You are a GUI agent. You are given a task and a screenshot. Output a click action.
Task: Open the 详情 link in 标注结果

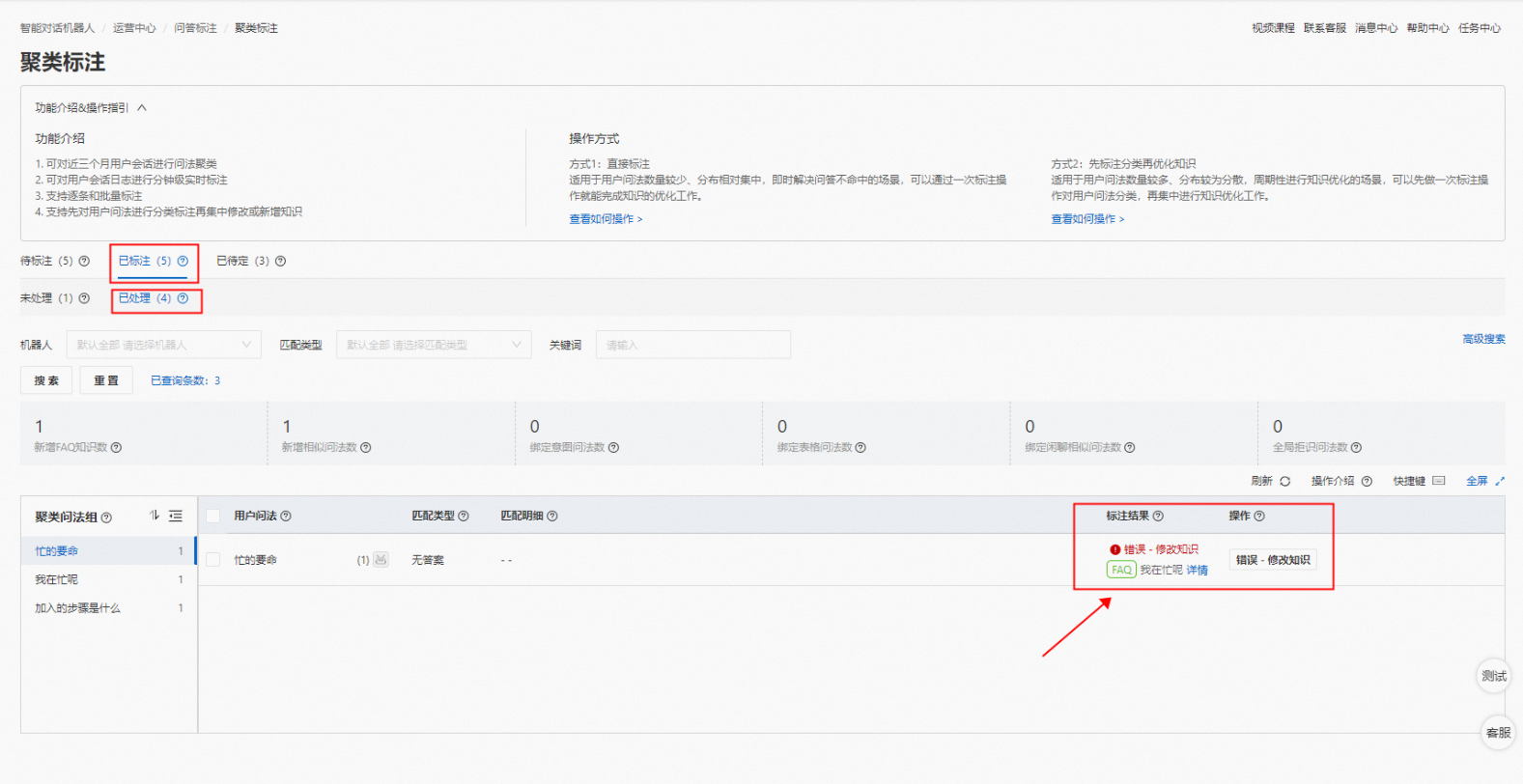(1197, 571)
